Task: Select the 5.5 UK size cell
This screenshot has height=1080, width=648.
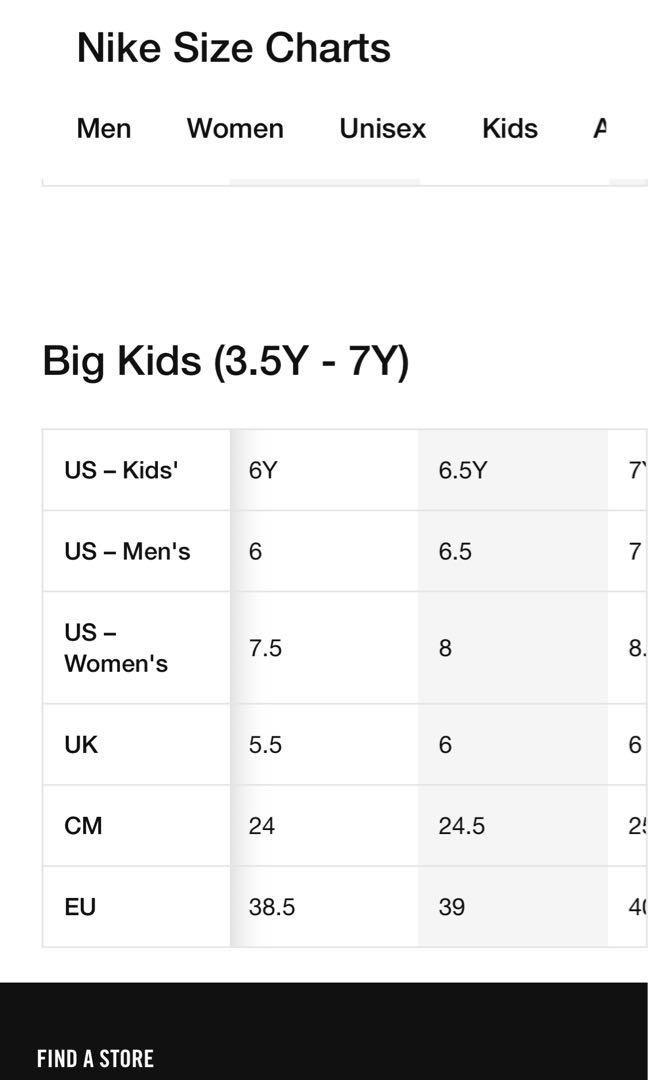Action: [324, 745]
